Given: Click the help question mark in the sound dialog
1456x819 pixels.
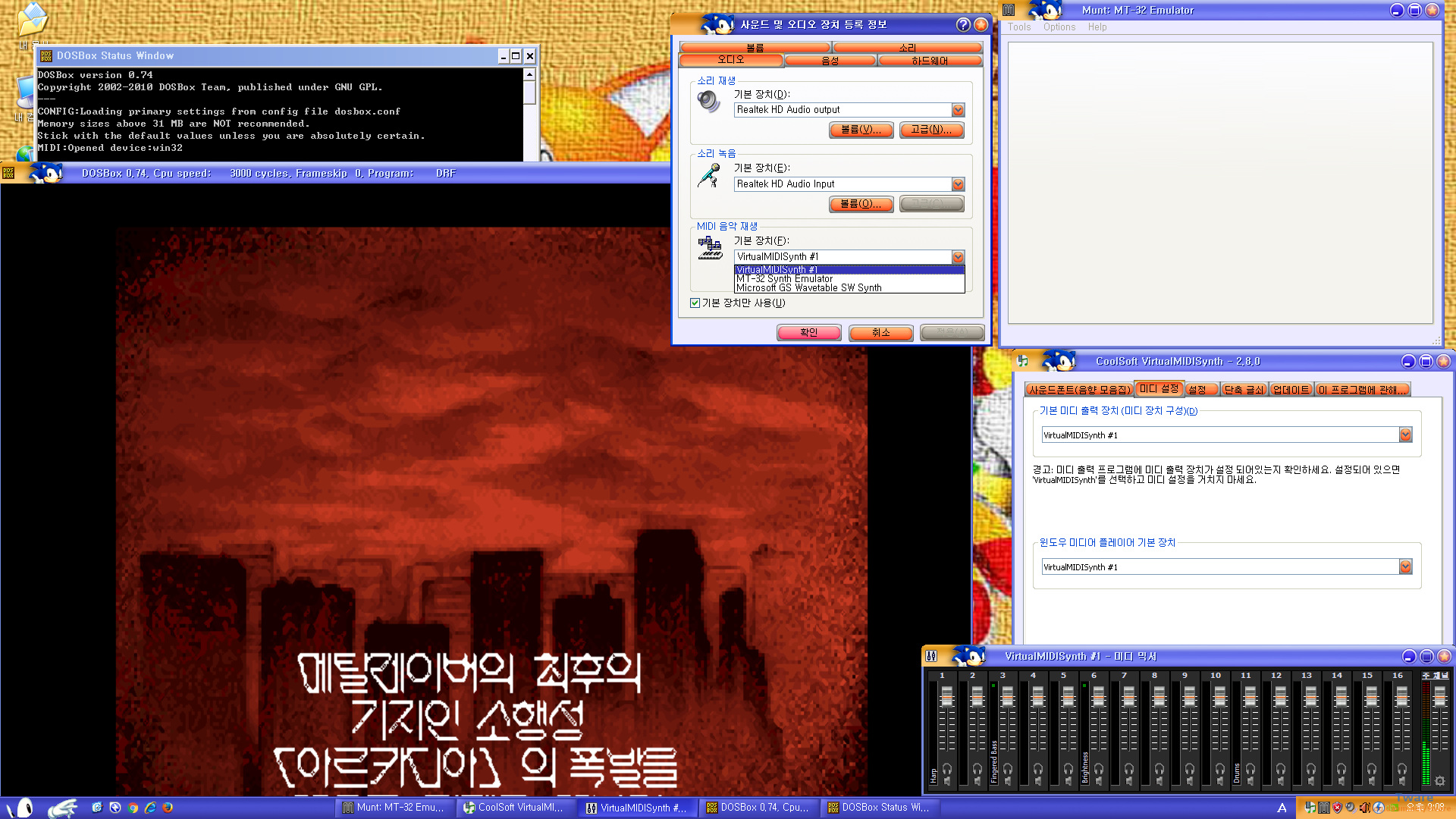Looking at the screenshot, I should pos(963,24).
